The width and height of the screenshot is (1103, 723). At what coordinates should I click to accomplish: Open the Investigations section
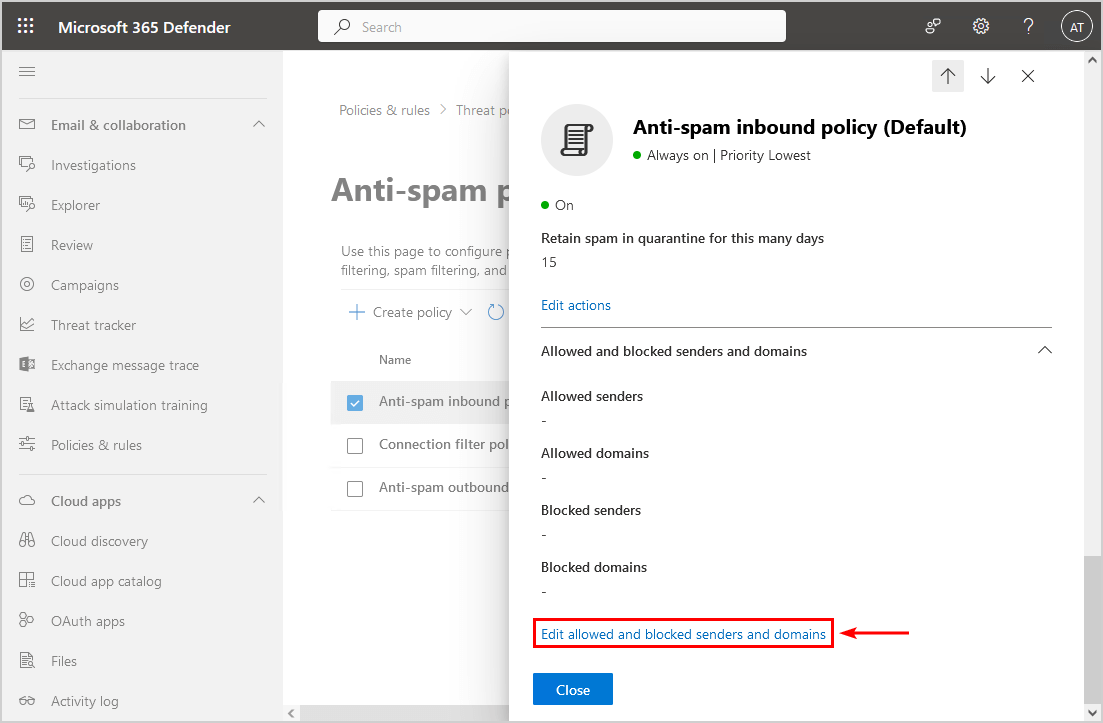click(x=93, y=164)
